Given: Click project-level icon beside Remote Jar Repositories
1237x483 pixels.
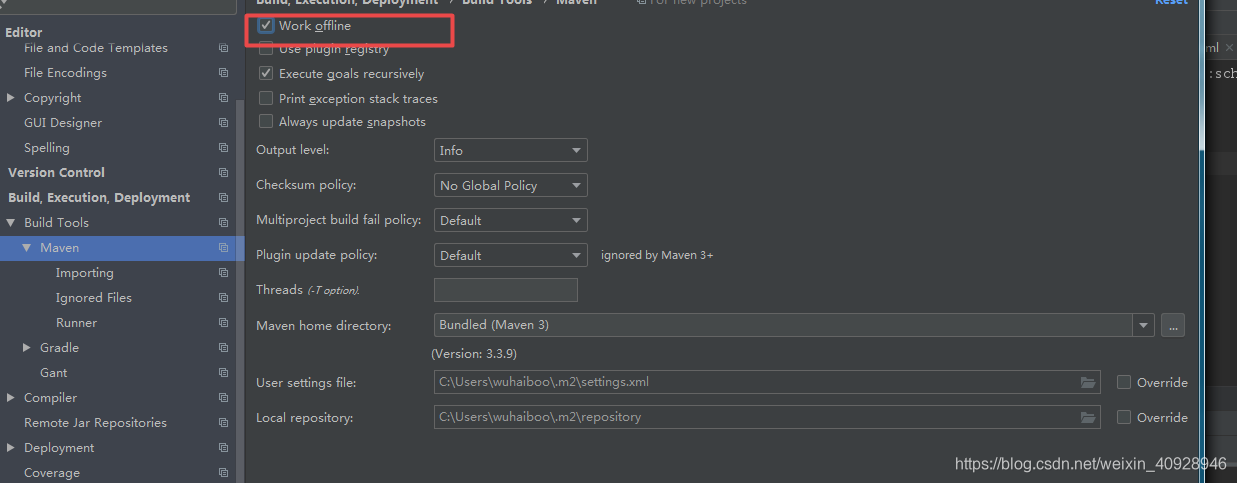Looking at the screenshot, I should (x=223, y=423).
